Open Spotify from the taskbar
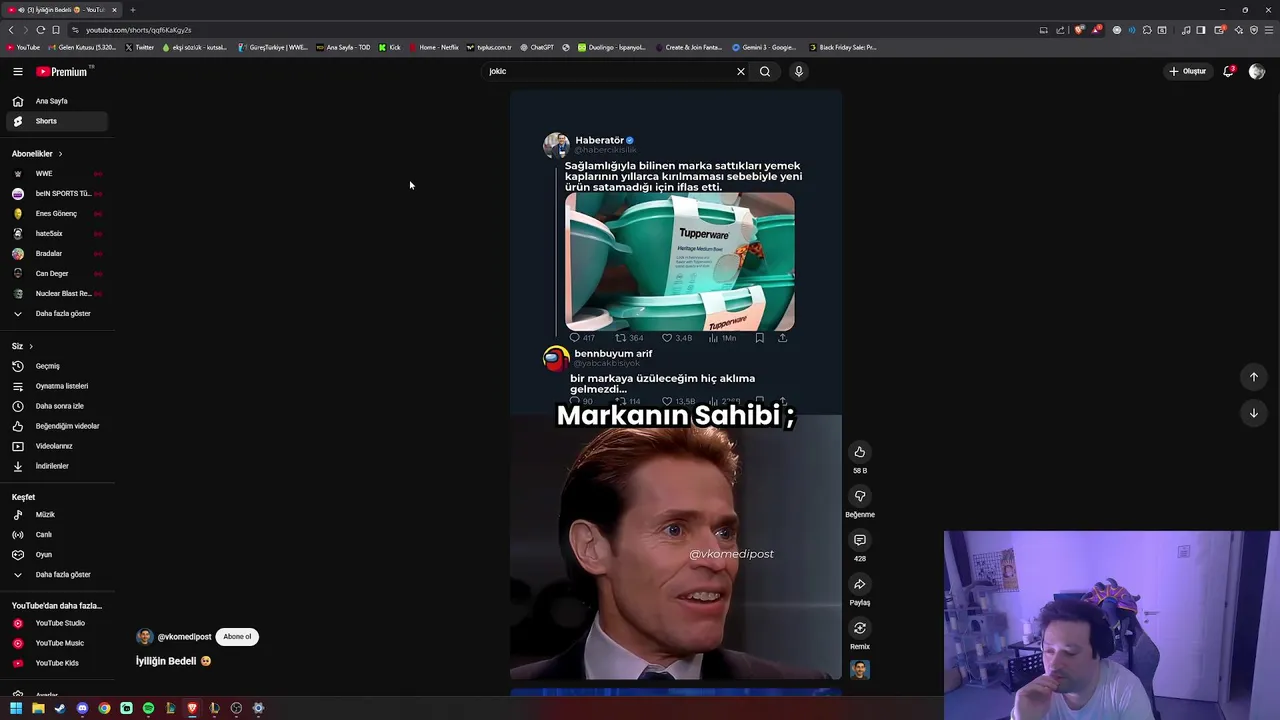Screen dimensions: 1280x720 pyautogui.click(x=148, y=708)
